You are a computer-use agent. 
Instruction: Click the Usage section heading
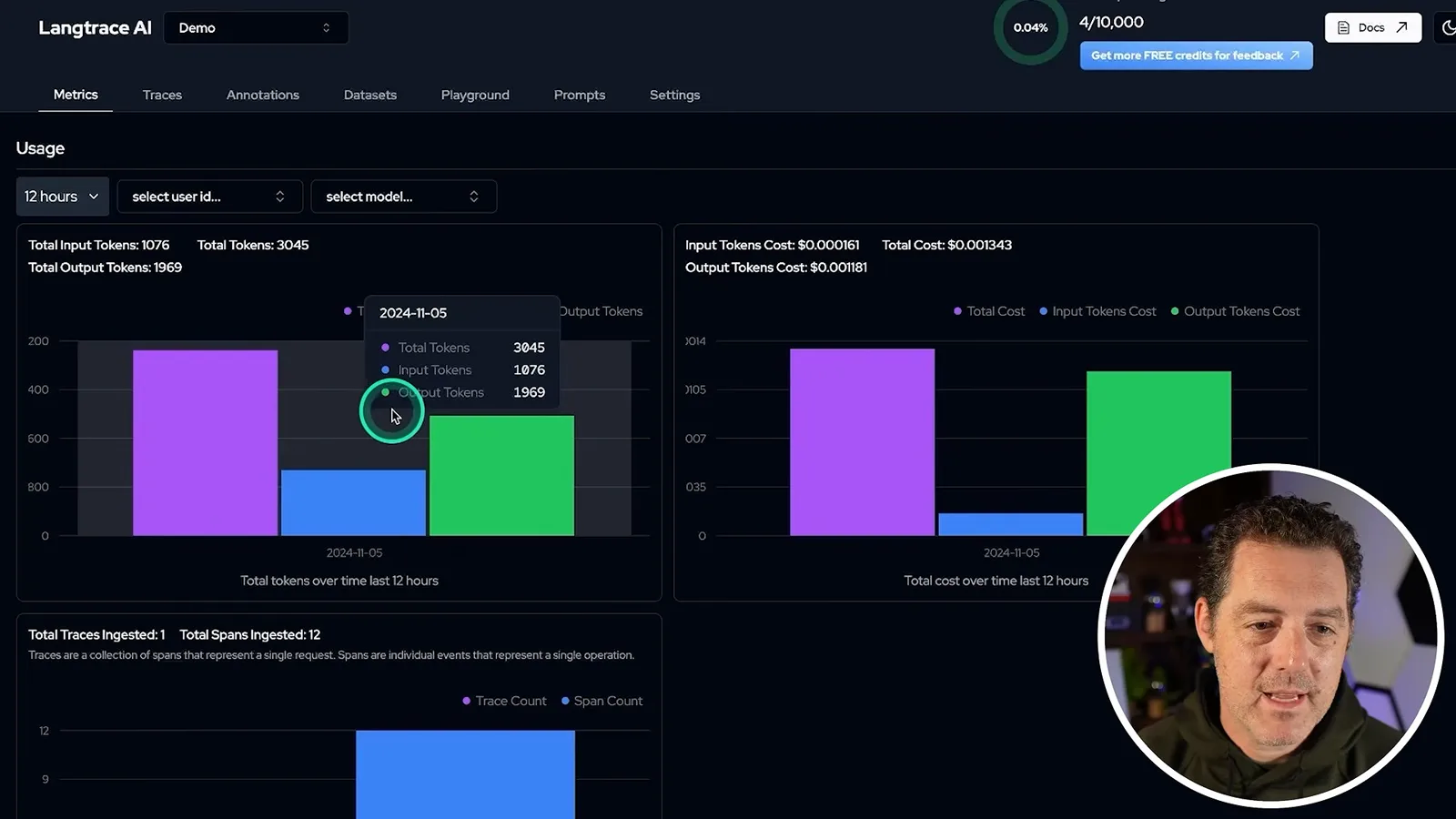(40, 148)
